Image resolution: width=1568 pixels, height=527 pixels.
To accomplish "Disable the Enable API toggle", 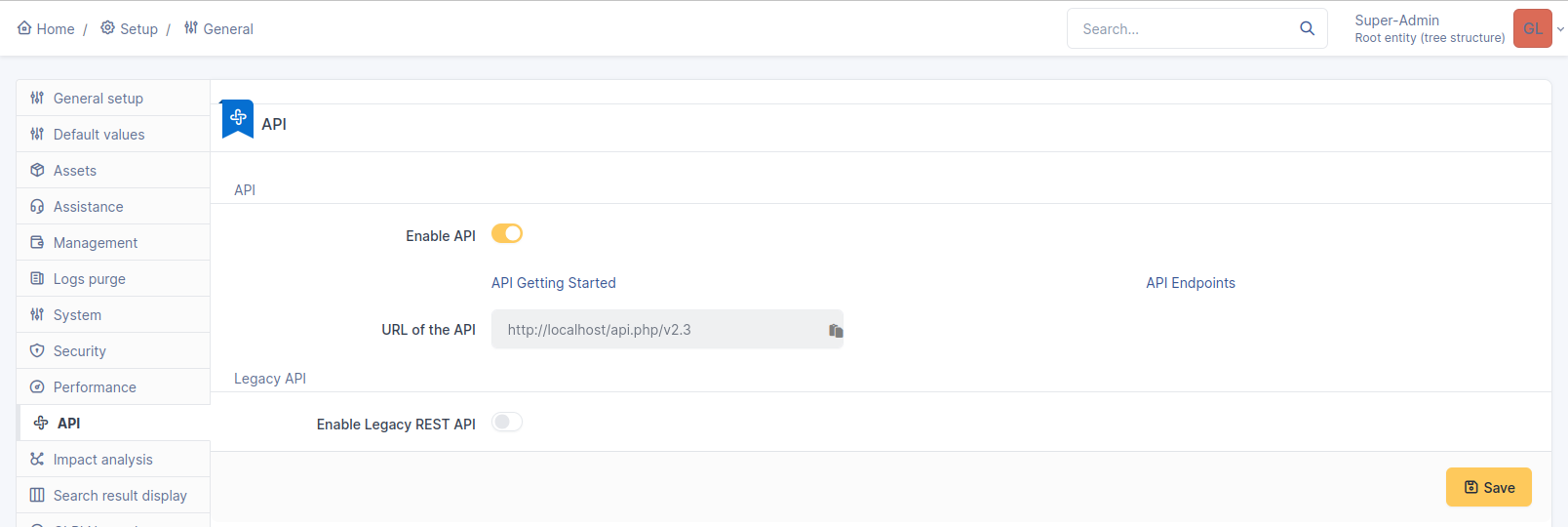I will coord(507,233).
